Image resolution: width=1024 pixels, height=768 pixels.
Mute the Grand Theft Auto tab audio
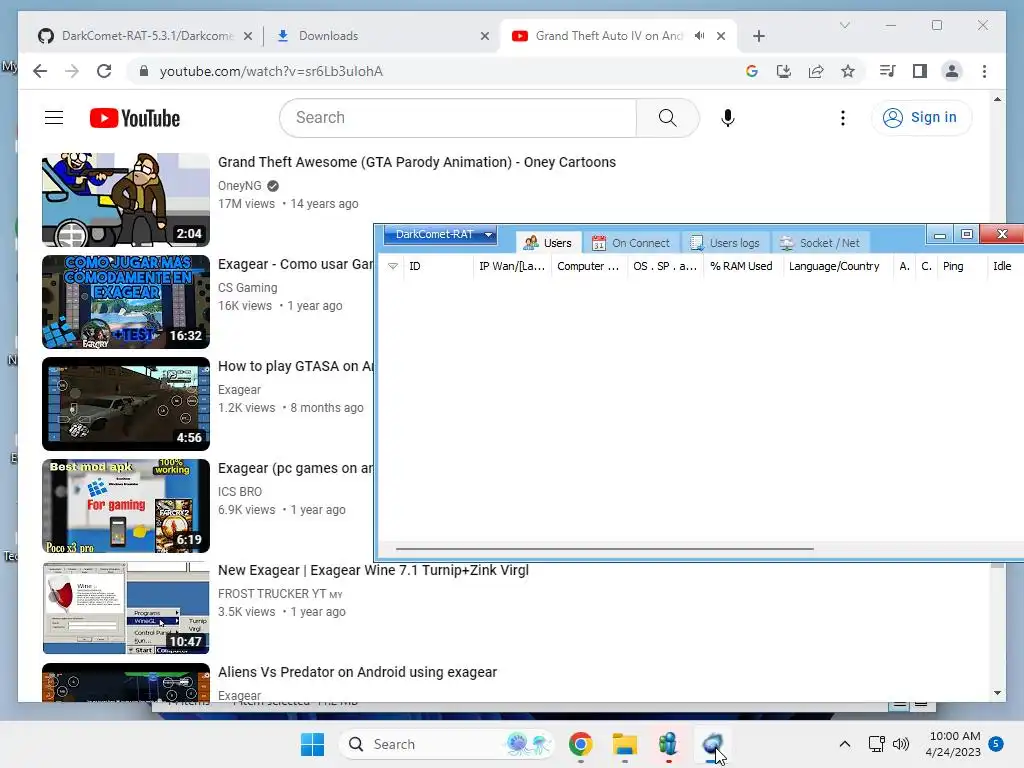click(699, 36)
